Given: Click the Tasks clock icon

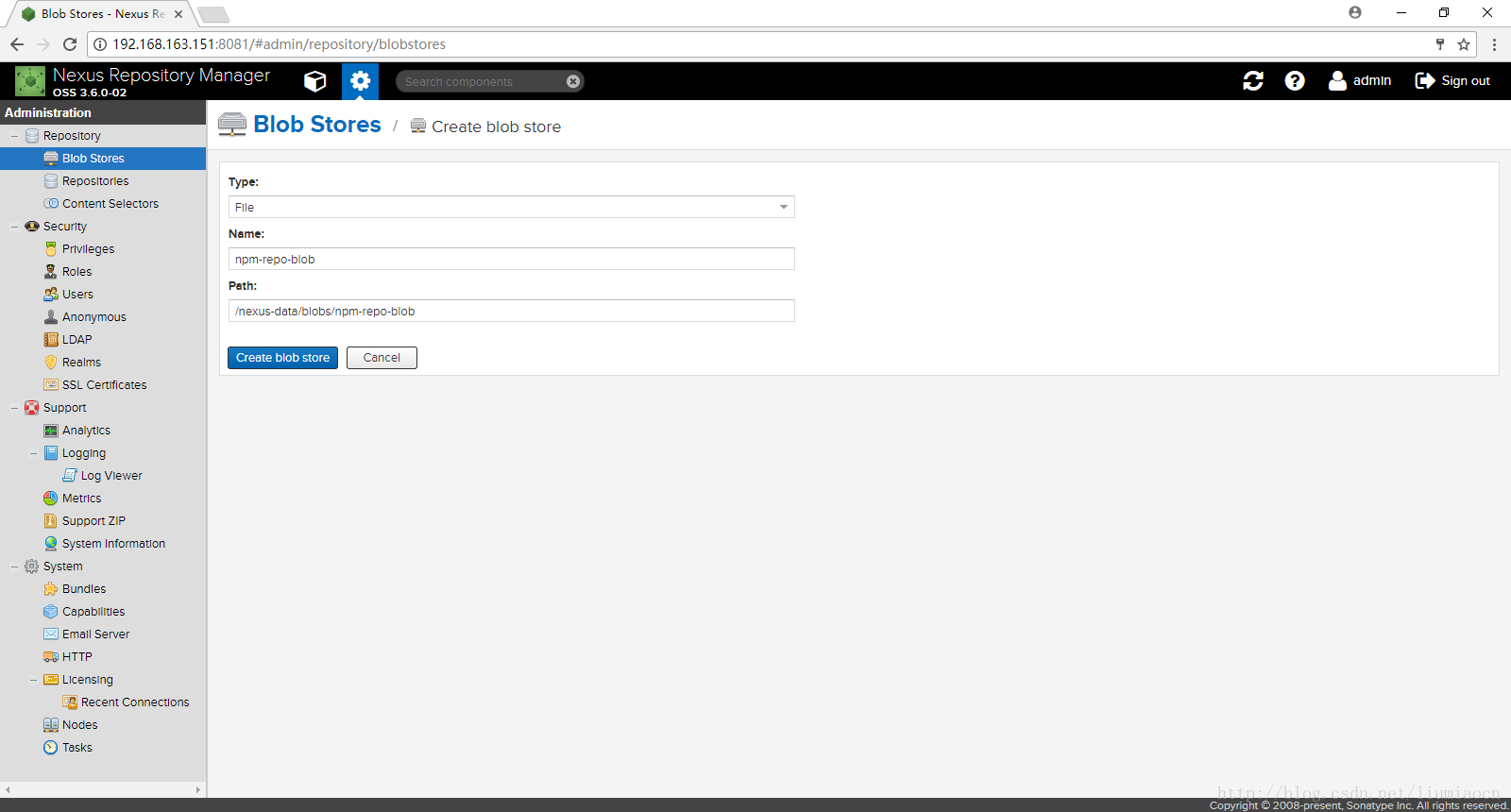Looking at the screenshot, I should pyautogui.click(x=51, y=748).
